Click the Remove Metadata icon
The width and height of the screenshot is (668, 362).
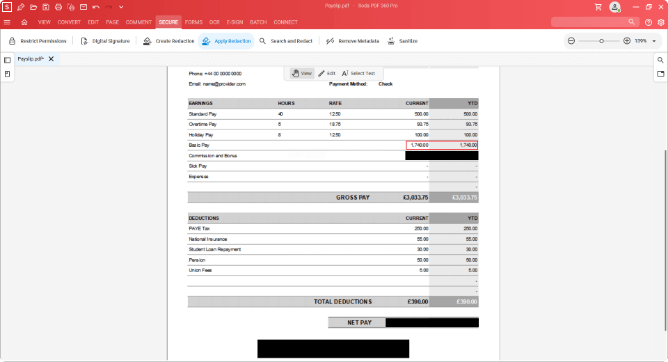tap(330, 41)
